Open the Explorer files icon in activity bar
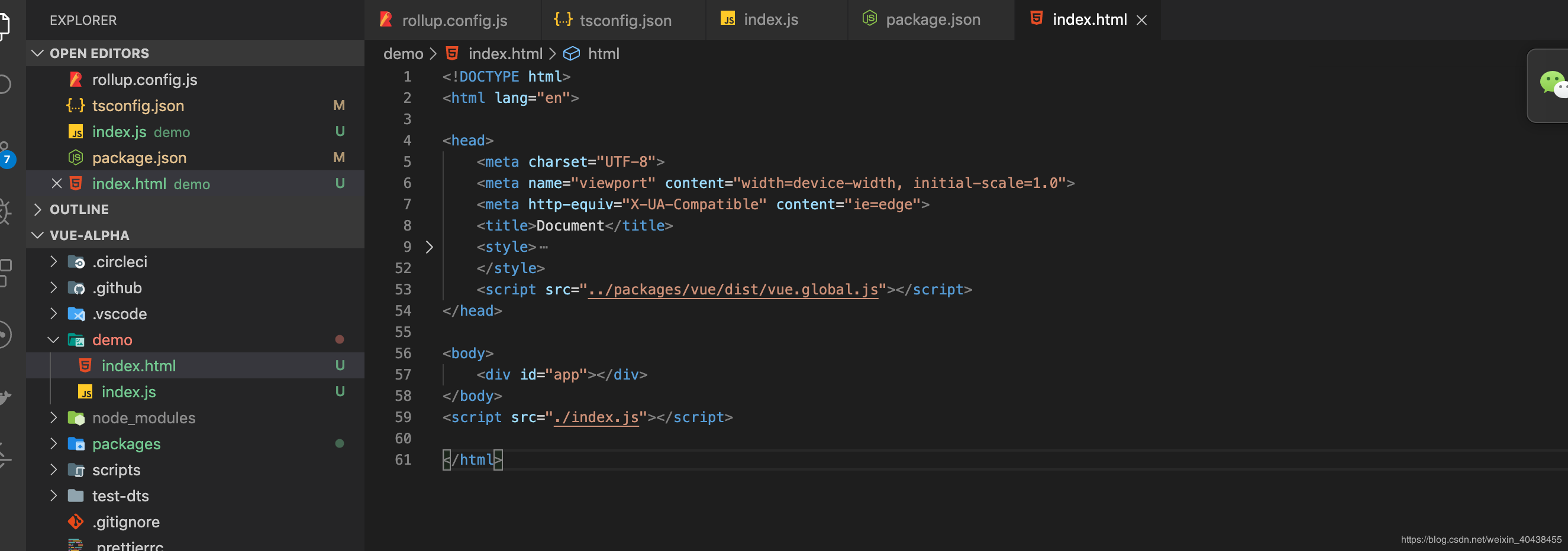The width and height of the screenshot is (1568, 551). click(5, 25)
